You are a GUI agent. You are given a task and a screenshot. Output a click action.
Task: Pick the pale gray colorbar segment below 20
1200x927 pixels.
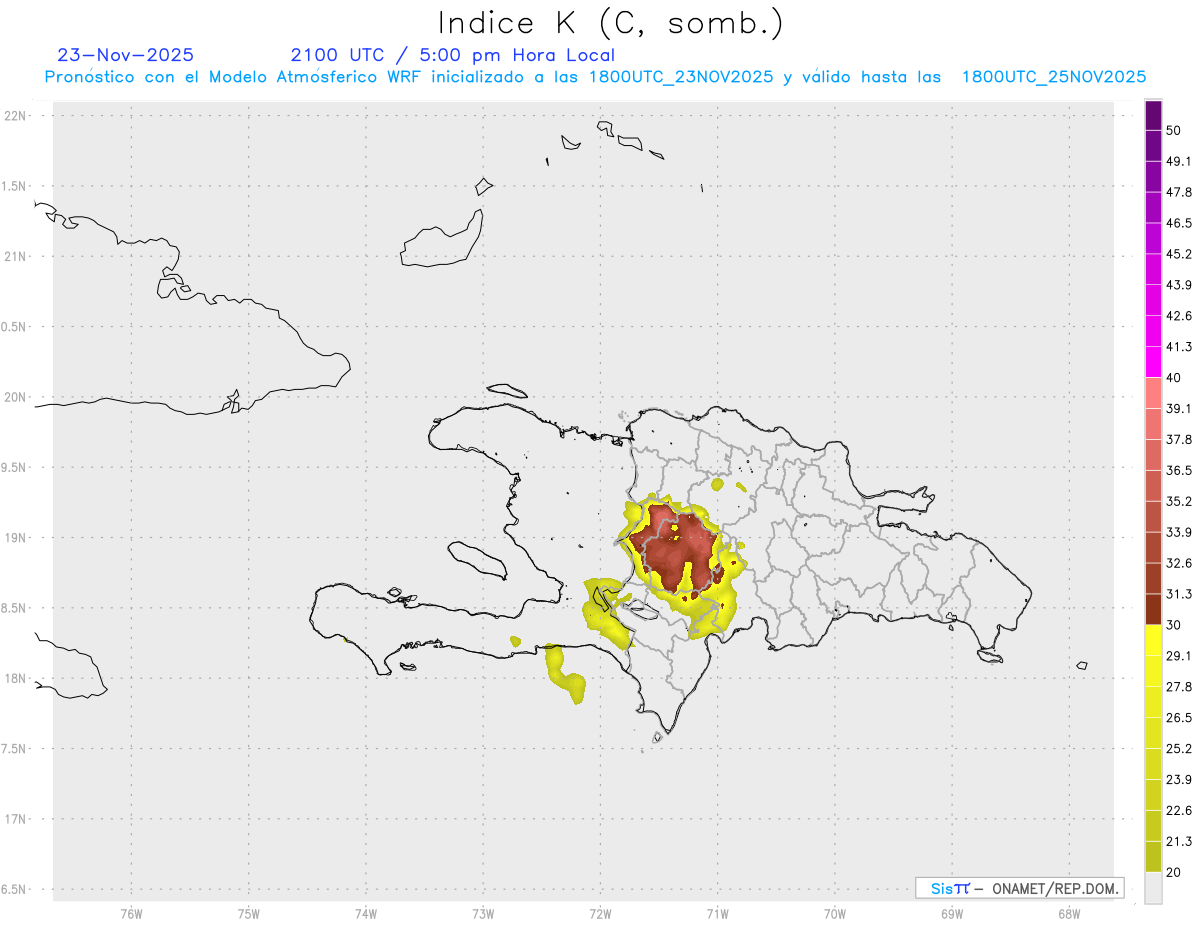click(x=1153, y=888)
